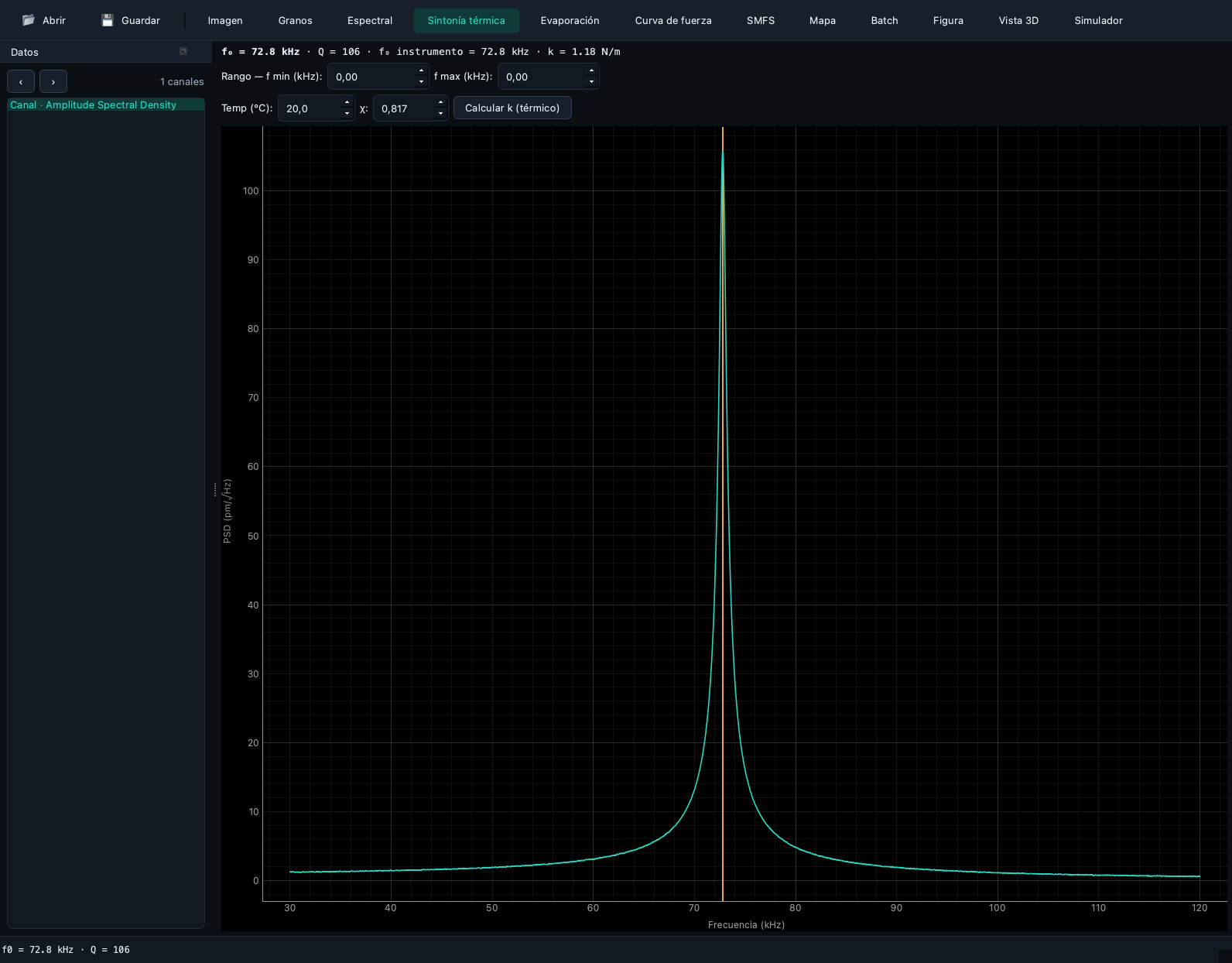The height and width of the screenshot is (963, 1232).
Task: Decrease f max with down arrow
Action: pyautogui.click(x=592, y=82)
